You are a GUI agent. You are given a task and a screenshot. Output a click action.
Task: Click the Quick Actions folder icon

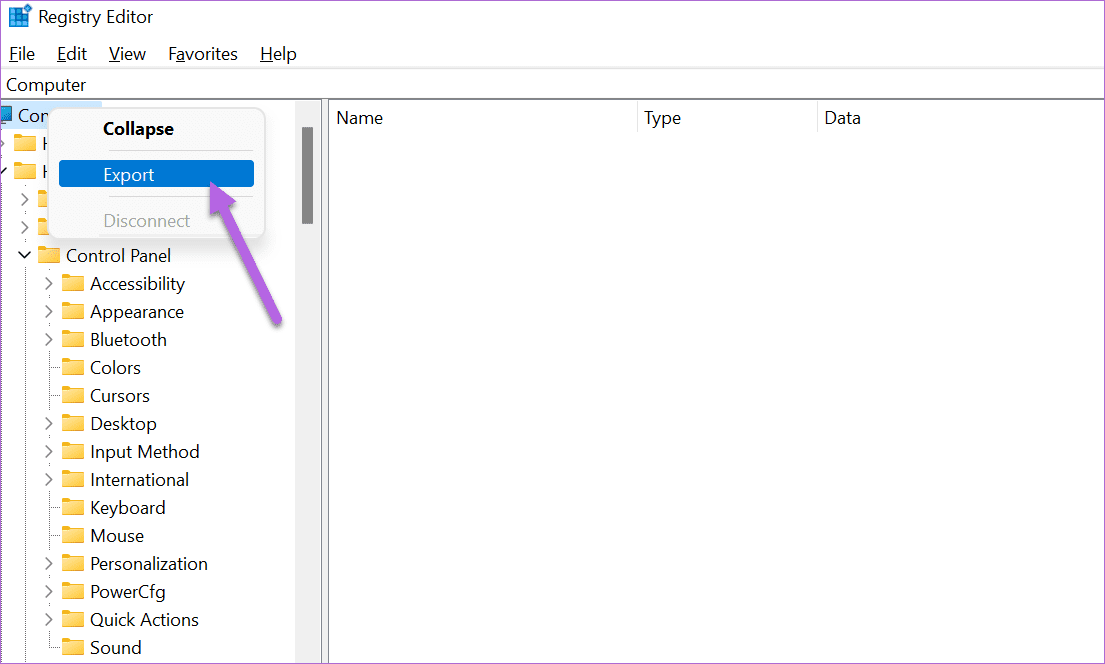pyautogui.click(x=73, y=619)
